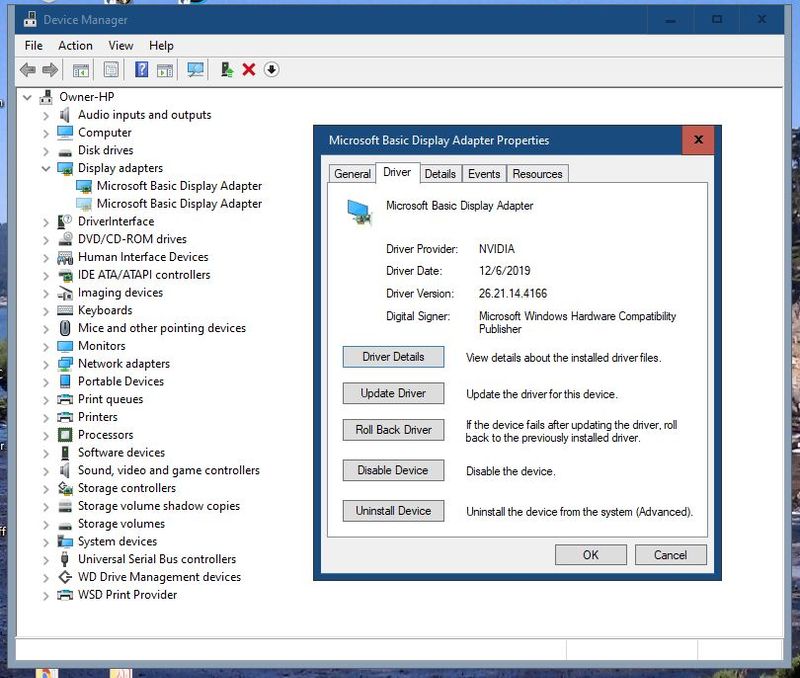Expand the WSD Print Provider category
The height and width of the screenshot is (678, 800).
click(46, 595)
